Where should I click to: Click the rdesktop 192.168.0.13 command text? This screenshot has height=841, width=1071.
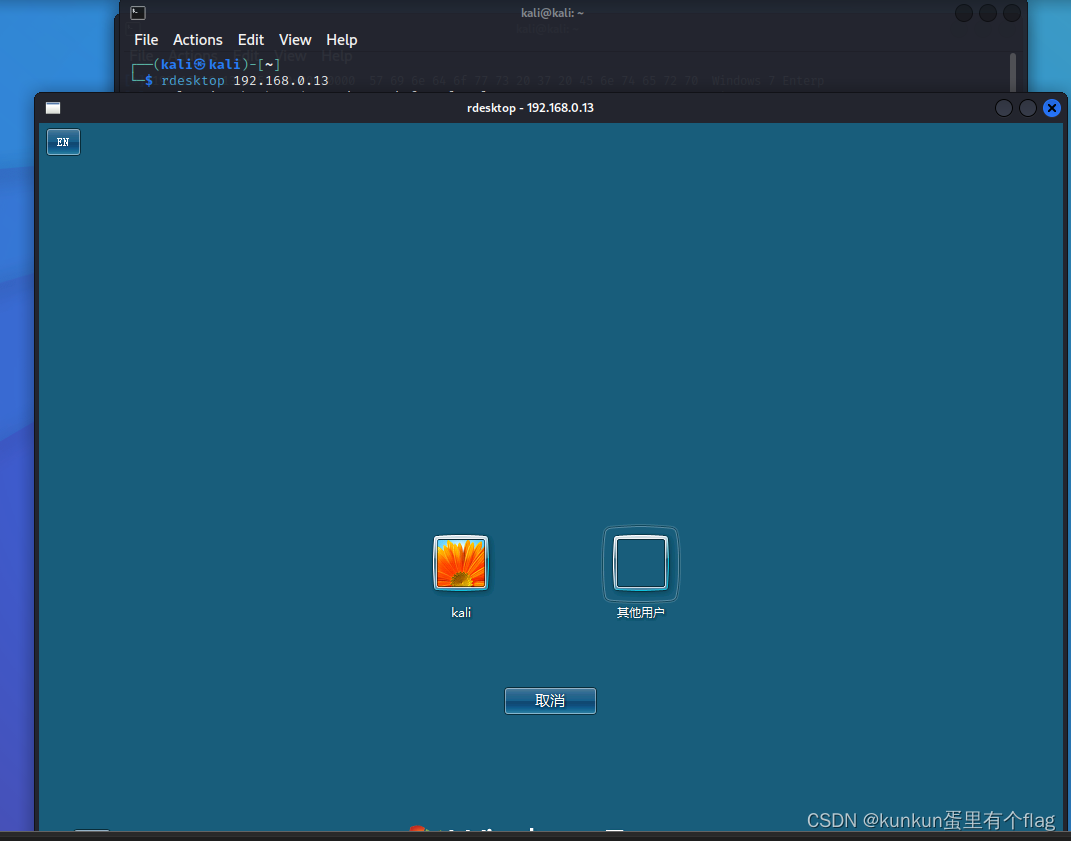pyautogui.click(x=245, y=81)
